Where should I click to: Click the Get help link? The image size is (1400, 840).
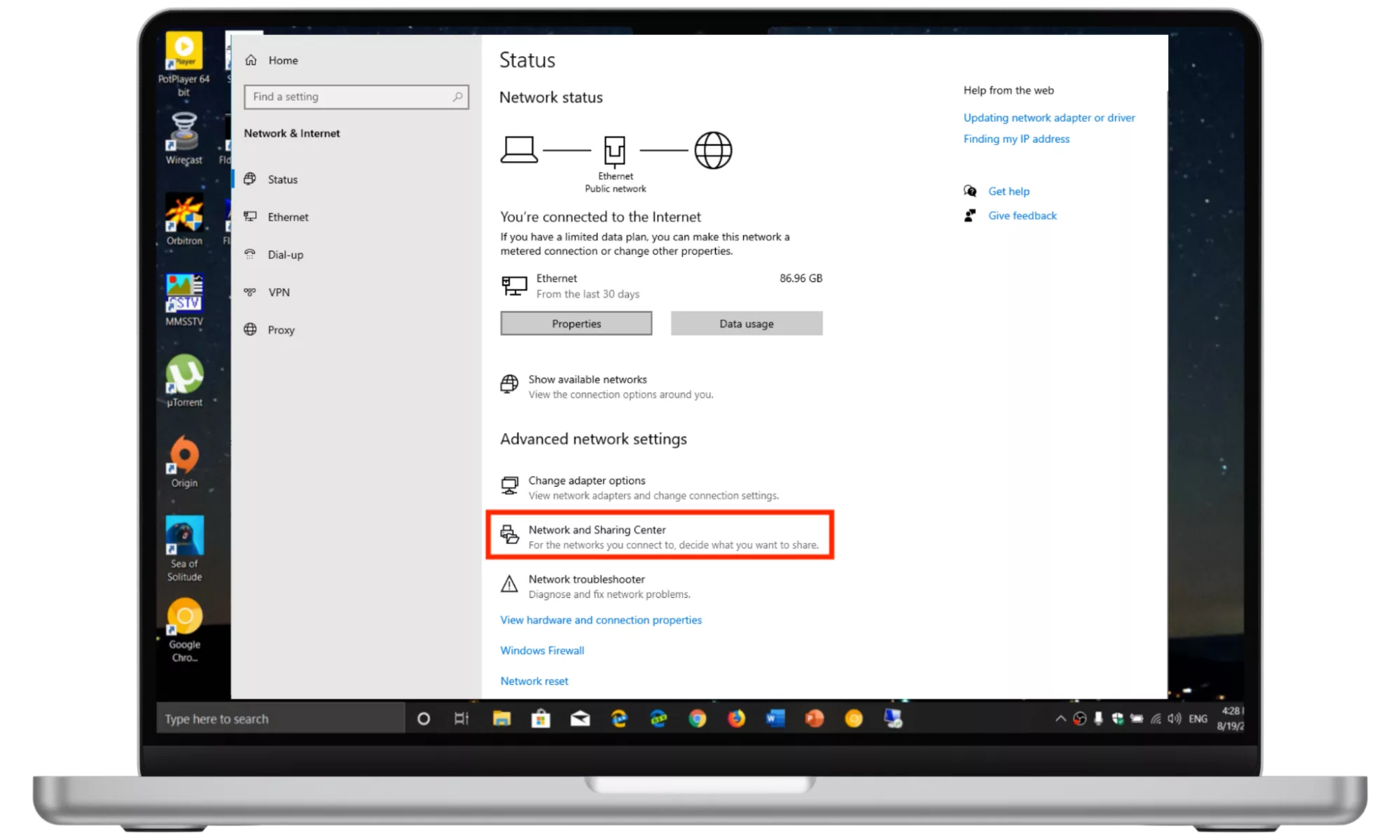tap(1009, 191)
